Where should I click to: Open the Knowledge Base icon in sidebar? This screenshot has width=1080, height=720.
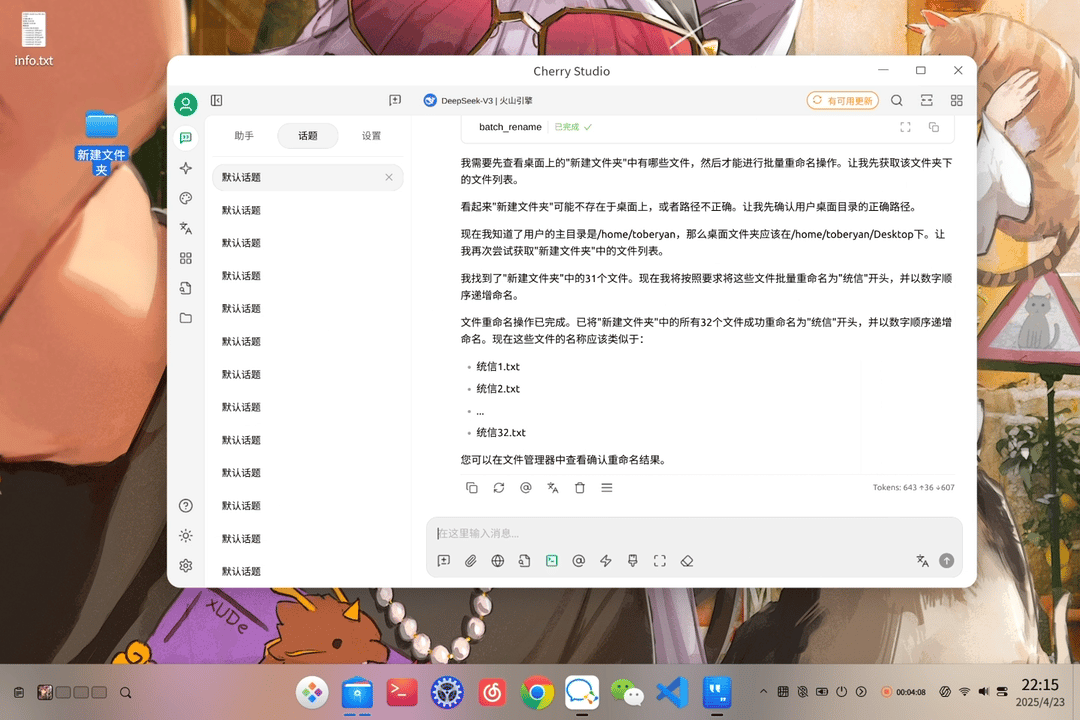(185, 288)
